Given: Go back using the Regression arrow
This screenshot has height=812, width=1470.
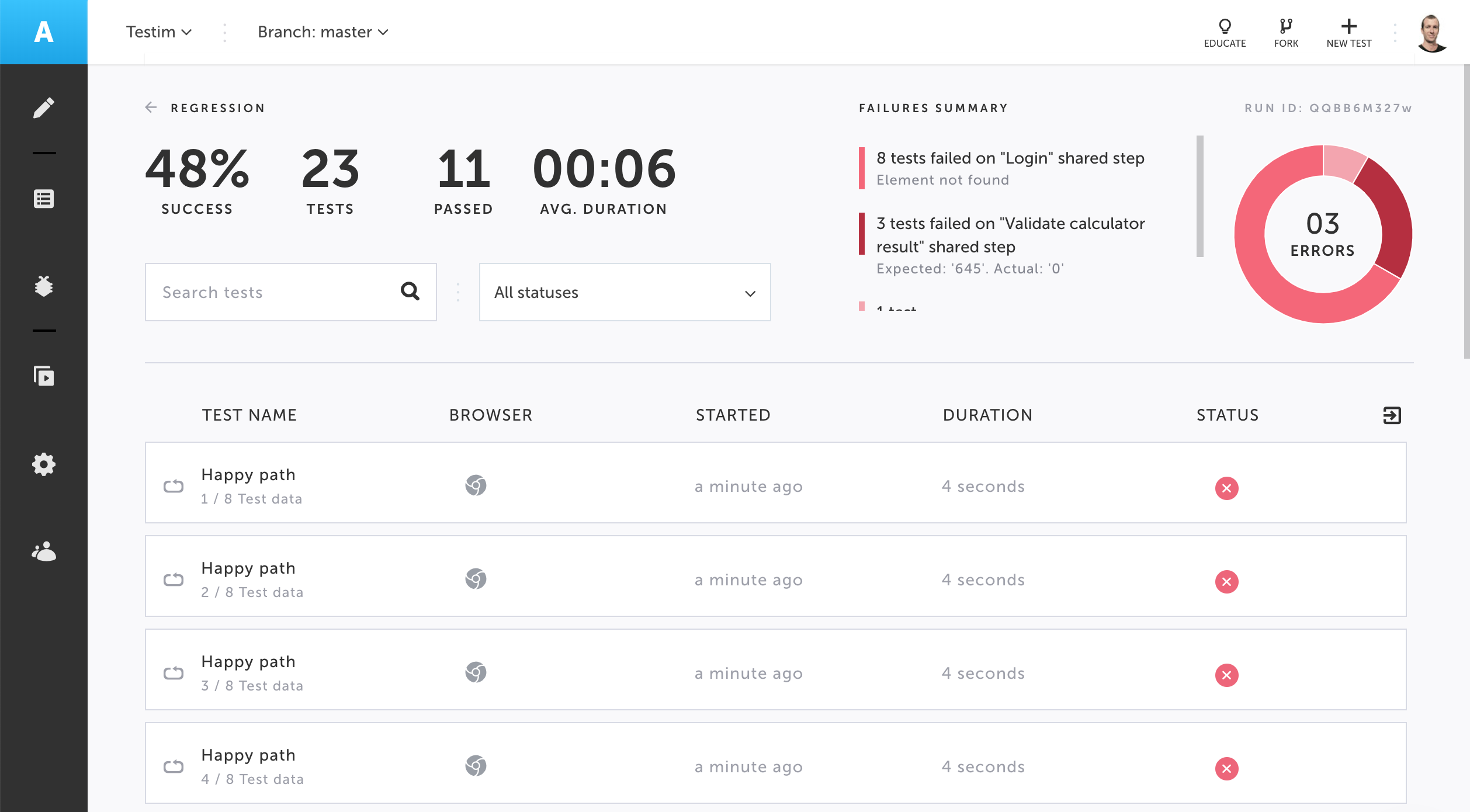Looking at the screenshot, I should coord(151,107).
